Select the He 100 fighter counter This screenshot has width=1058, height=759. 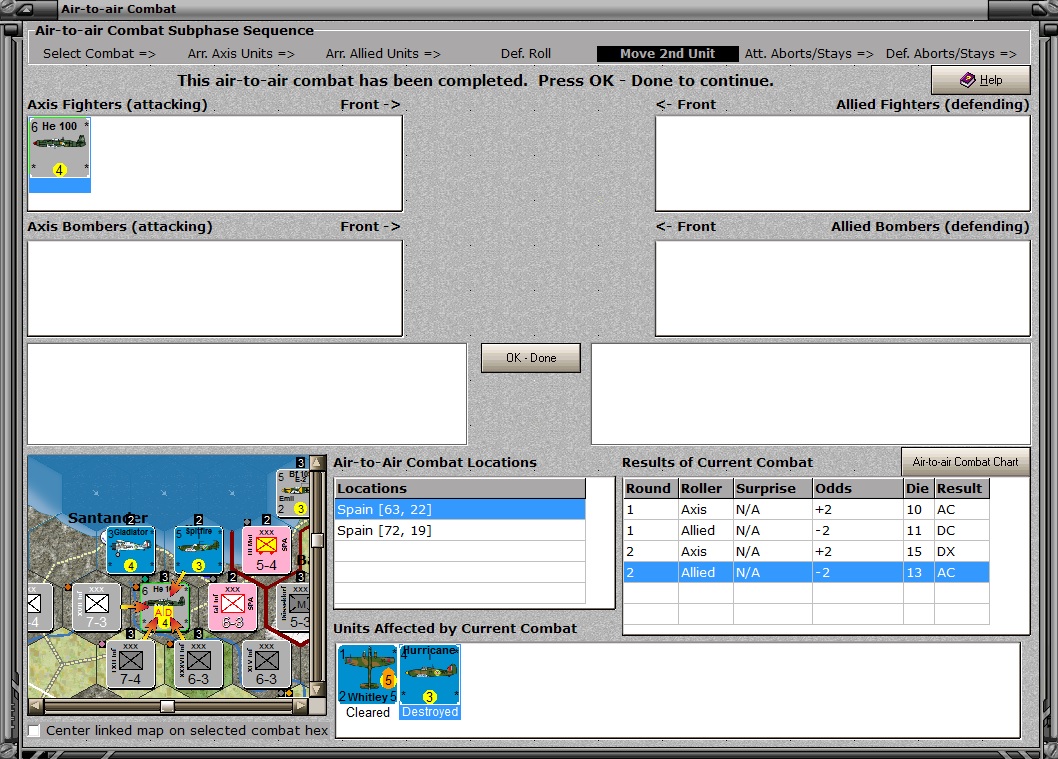point(59,148)
